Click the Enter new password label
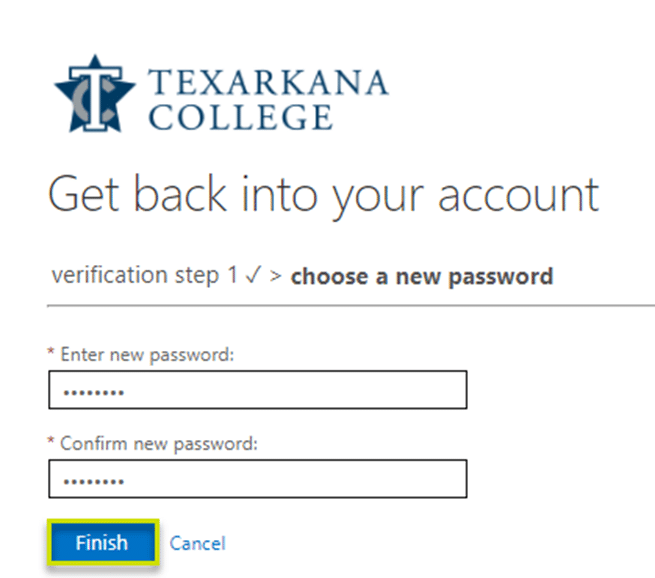Viewport: 655px width, 578px height. [147, 355]
